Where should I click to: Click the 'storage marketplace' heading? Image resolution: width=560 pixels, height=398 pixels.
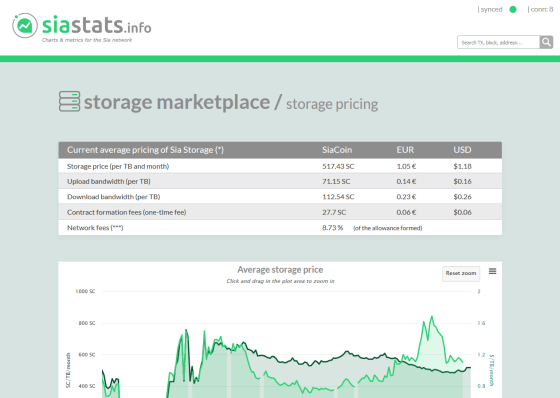coord(177,102)
